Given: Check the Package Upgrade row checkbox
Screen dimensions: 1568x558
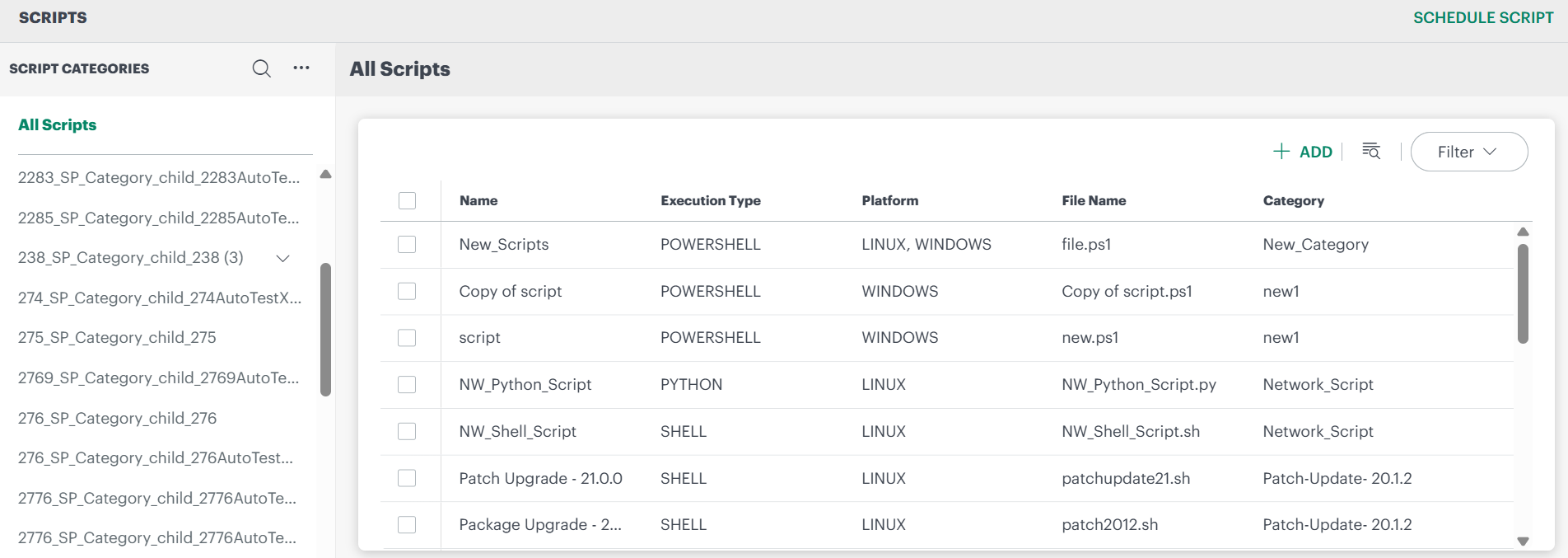Looking at the screenshot, I should [407, 524].
